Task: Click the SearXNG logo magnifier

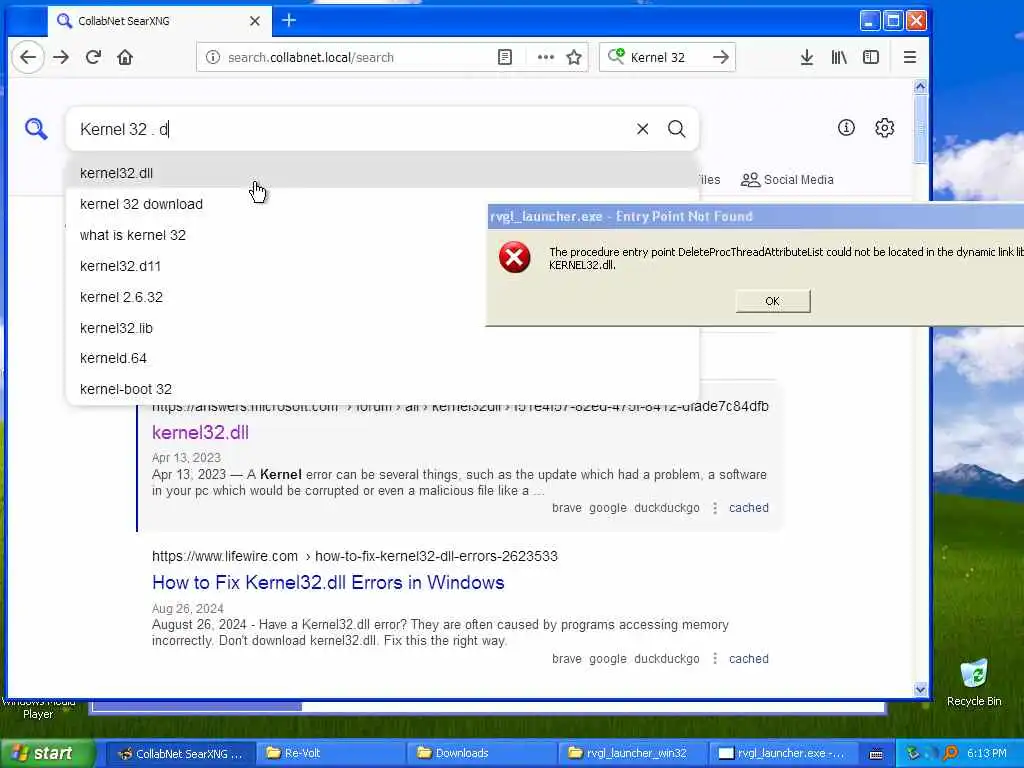Action: (x=36, y=129)
